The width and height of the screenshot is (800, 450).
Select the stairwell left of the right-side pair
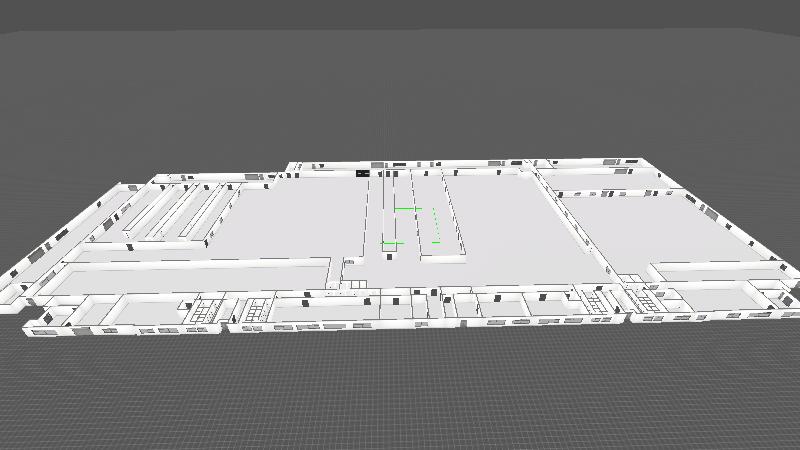(594, 300)
